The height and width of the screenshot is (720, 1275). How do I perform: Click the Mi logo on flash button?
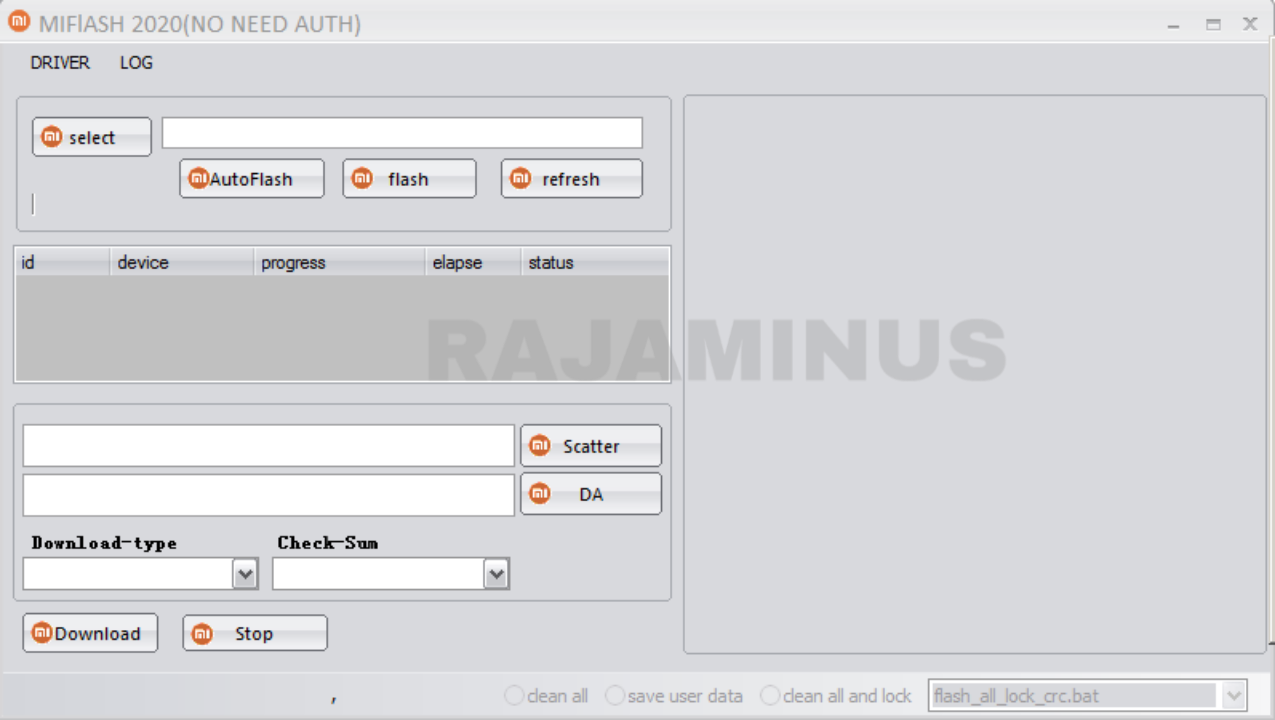coord(363,178)
